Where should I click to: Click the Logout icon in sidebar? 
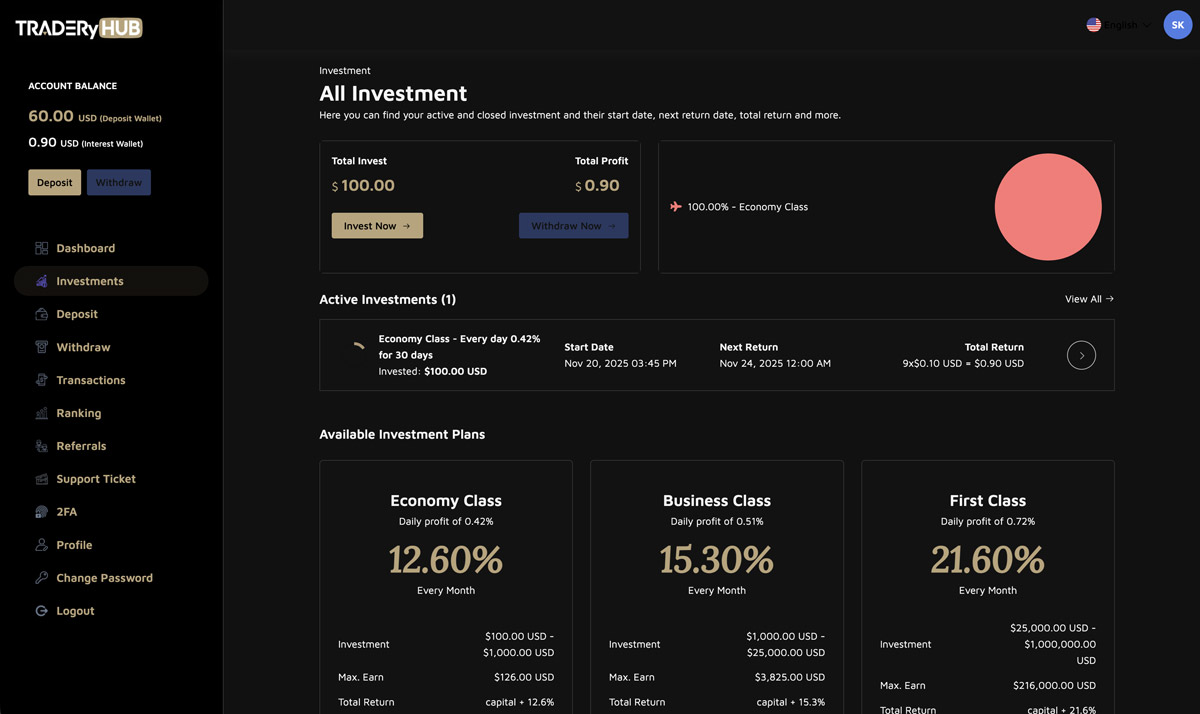[x=41, y=611]
